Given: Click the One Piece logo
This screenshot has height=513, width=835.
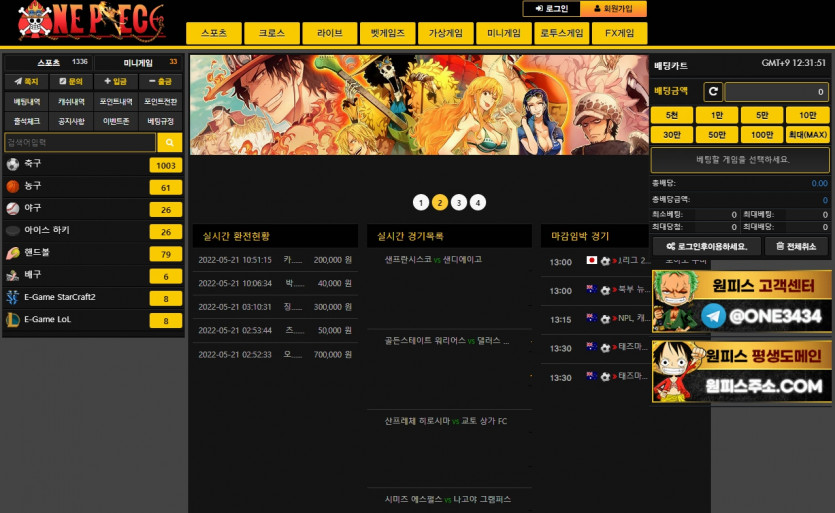Looking at the screenshot, I should [92, 22].
